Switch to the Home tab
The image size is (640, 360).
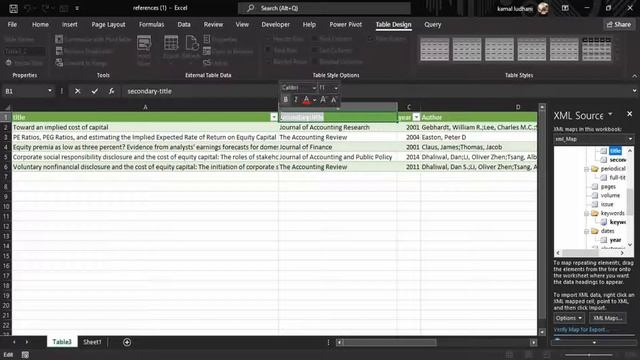click(x=40, y=24)
